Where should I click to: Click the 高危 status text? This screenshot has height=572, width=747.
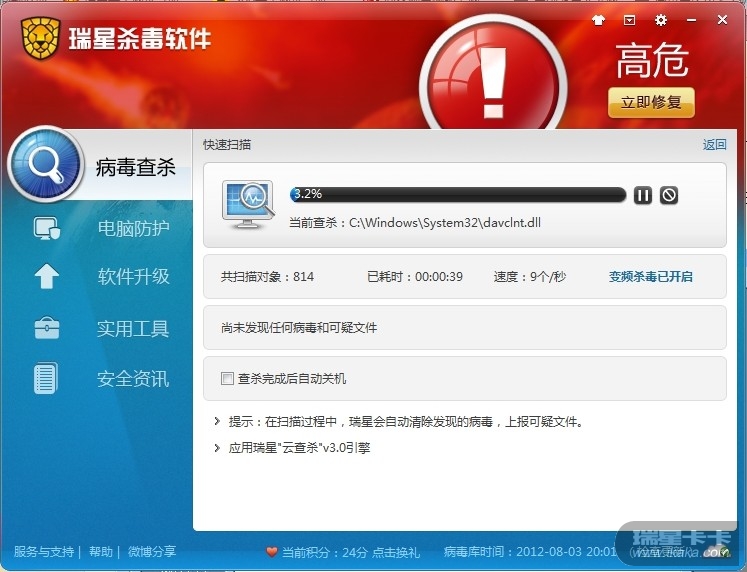pos(652,60)
